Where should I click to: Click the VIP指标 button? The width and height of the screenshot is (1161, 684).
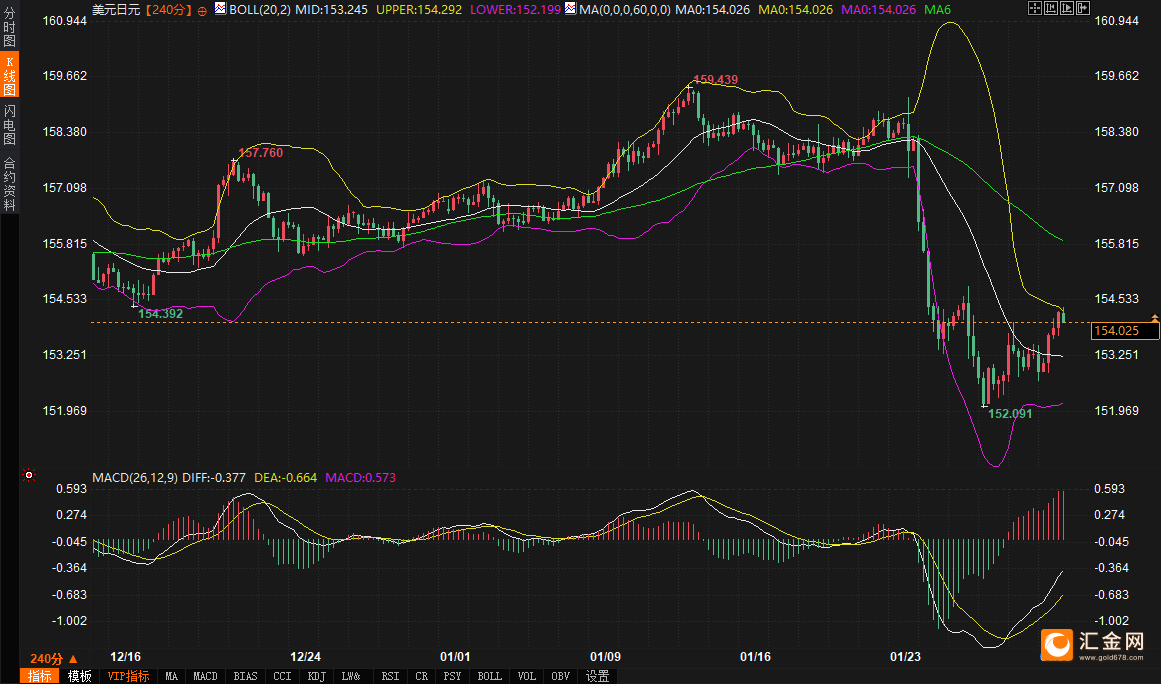[128, 676]
